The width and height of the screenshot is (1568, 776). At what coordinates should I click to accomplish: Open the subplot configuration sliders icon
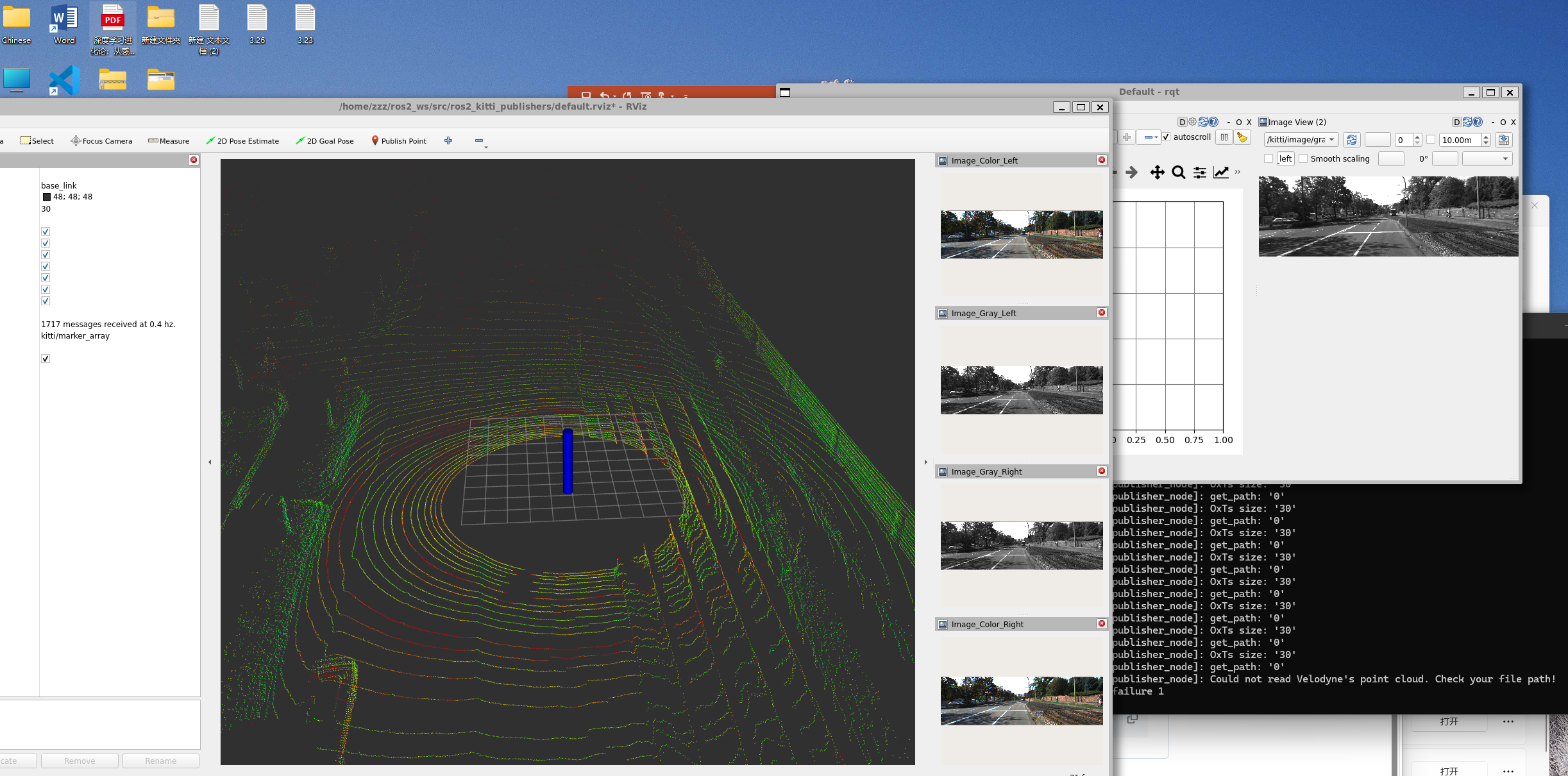1200,172
